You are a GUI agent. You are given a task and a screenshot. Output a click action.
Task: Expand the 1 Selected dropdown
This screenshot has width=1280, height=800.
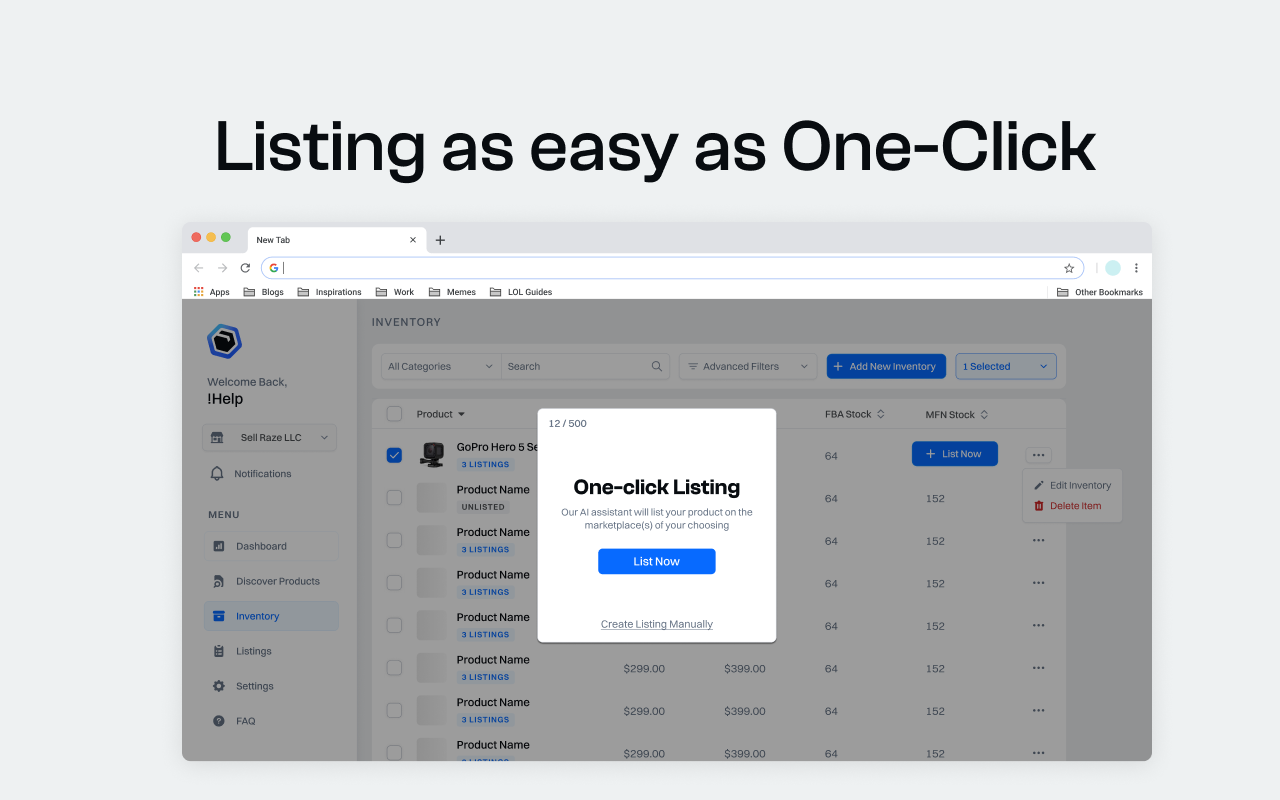pos(1005,366)
